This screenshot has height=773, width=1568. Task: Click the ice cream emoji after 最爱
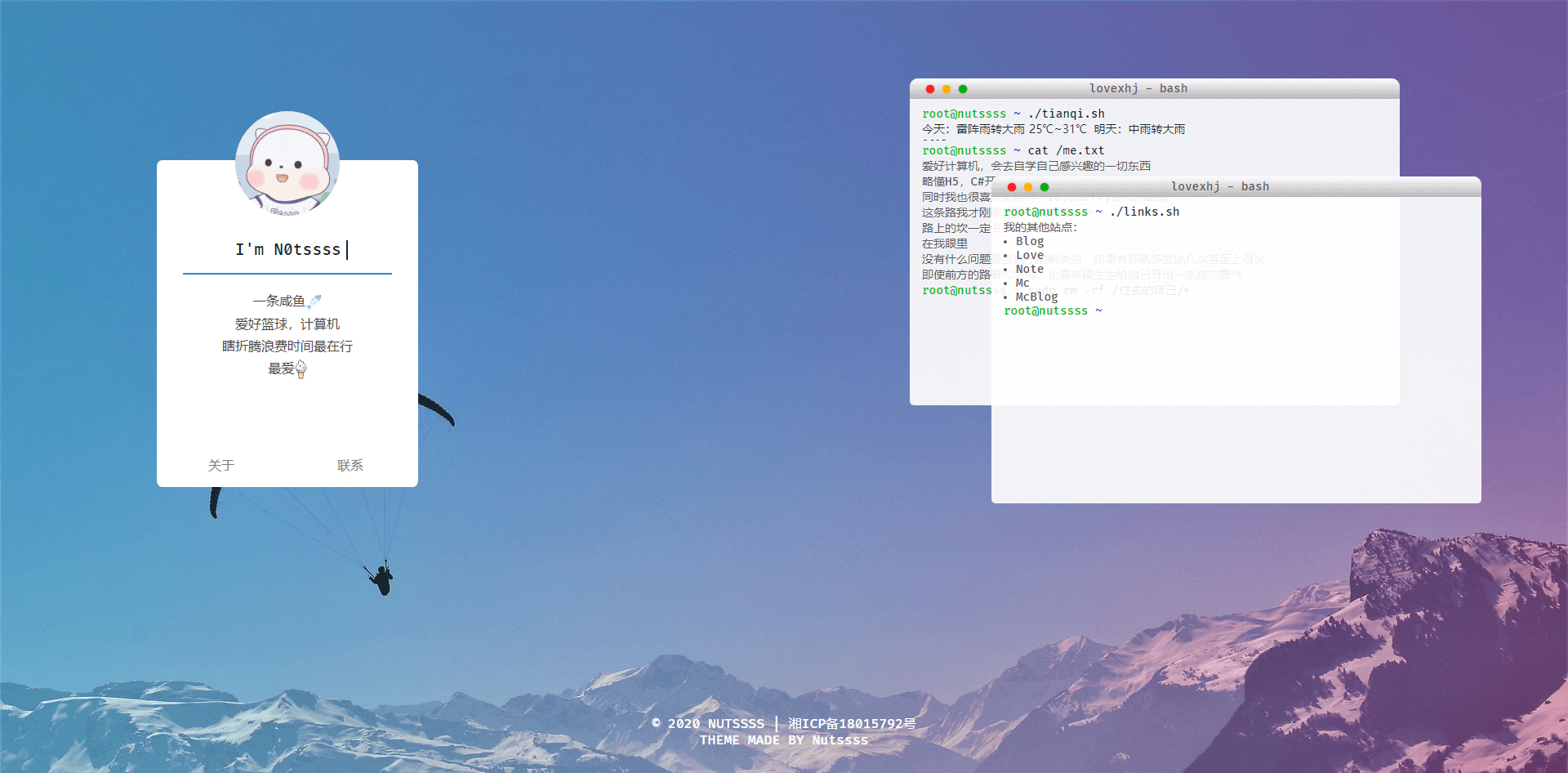(301, 369)
